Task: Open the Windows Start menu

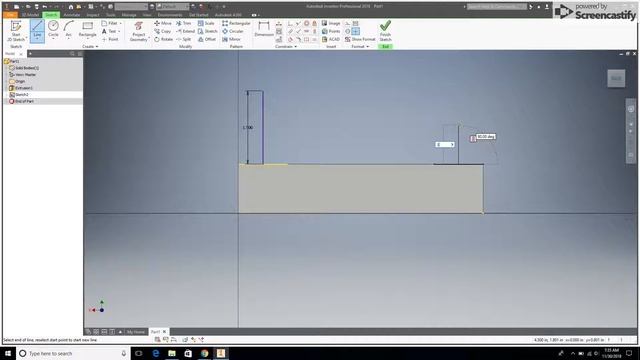Action: (8, 353)
